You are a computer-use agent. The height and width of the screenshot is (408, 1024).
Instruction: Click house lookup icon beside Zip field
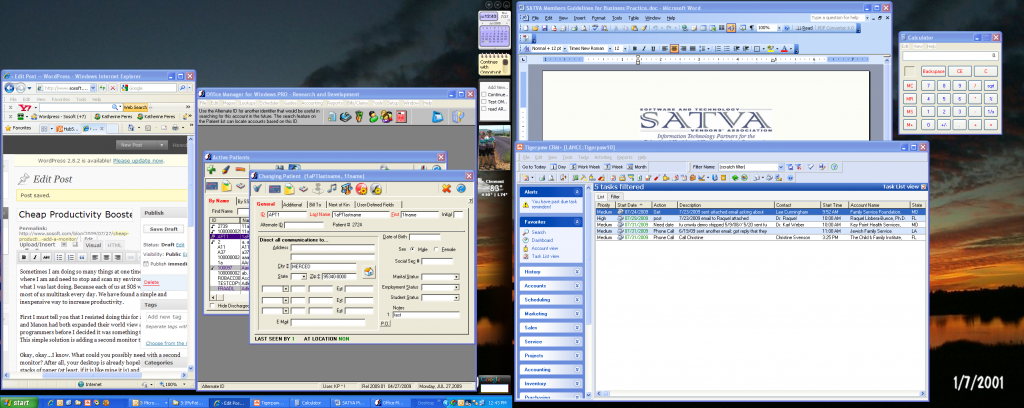coord(368,272)
